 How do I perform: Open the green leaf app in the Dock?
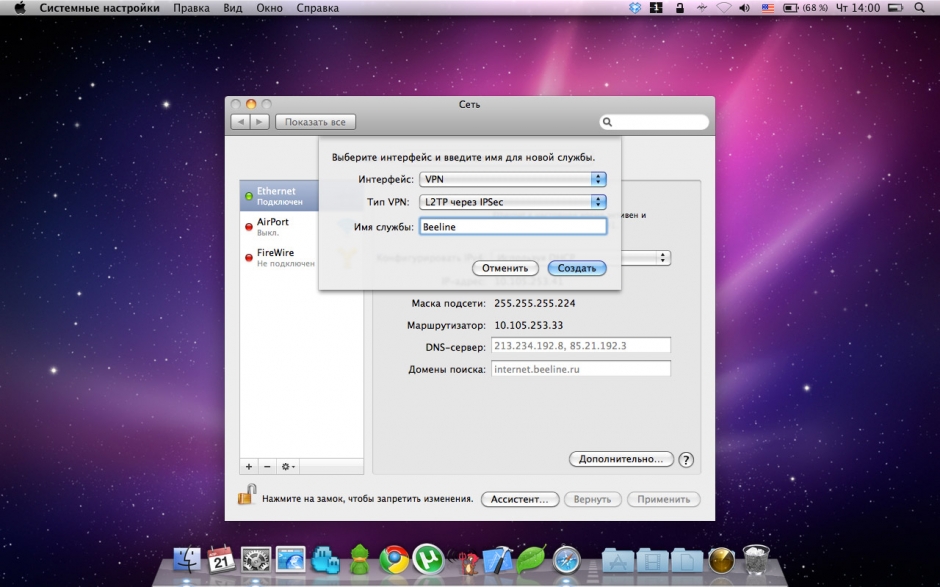(531, 559)
